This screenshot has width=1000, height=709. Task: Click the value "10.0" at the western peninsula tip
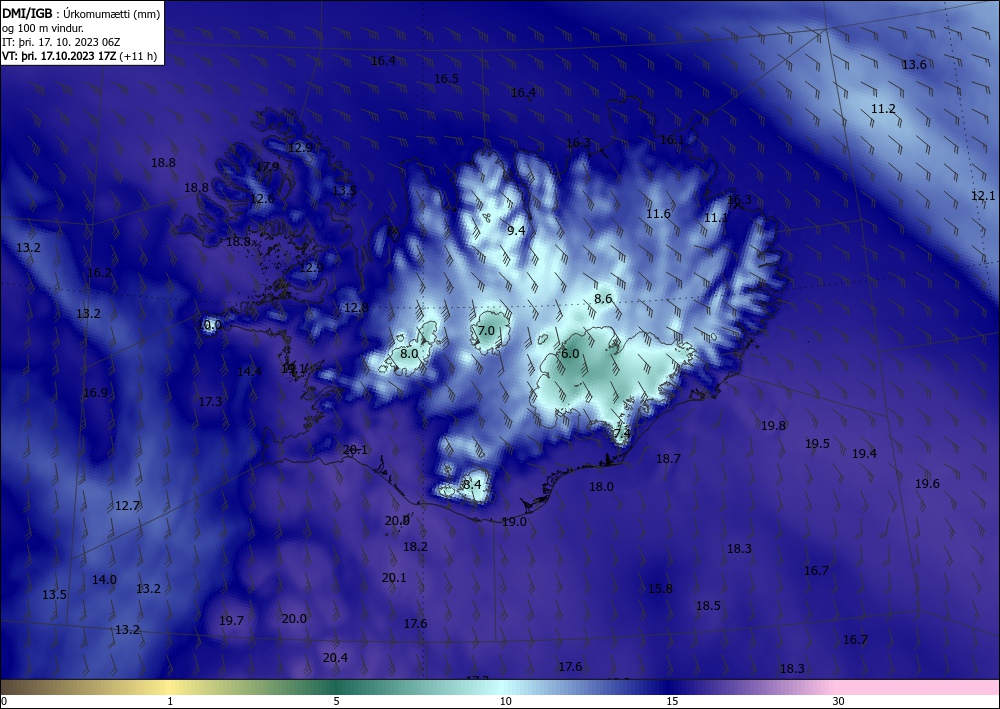210,325
